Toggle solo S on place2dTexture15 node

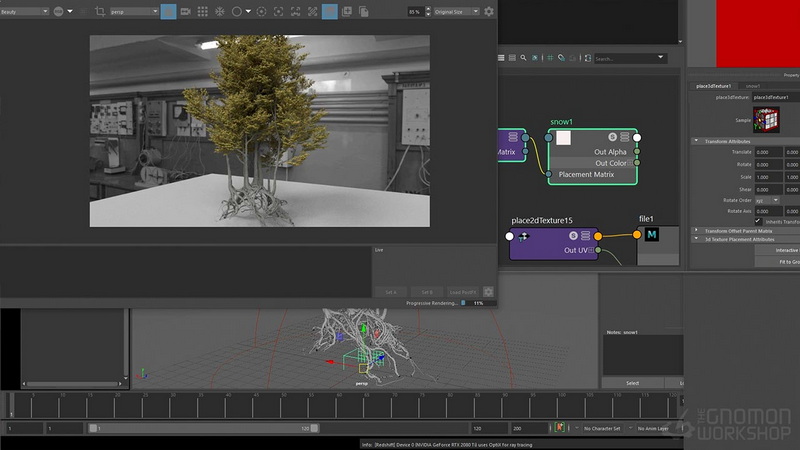point(573,235)
